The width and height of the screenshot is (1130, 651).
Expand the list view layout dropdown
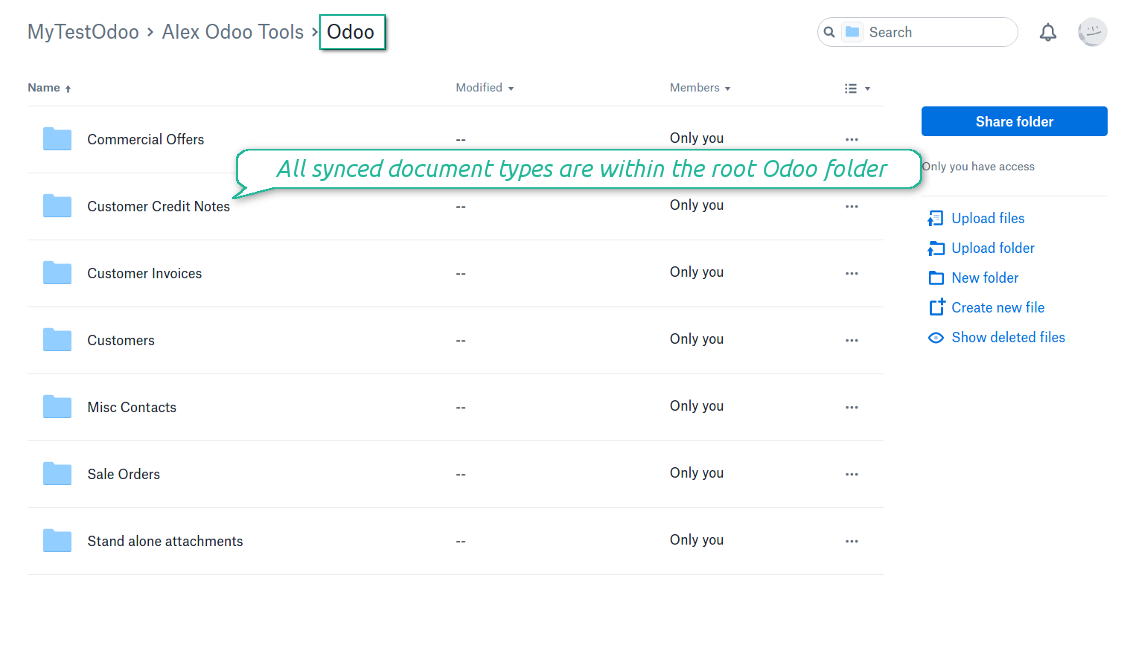857,88
